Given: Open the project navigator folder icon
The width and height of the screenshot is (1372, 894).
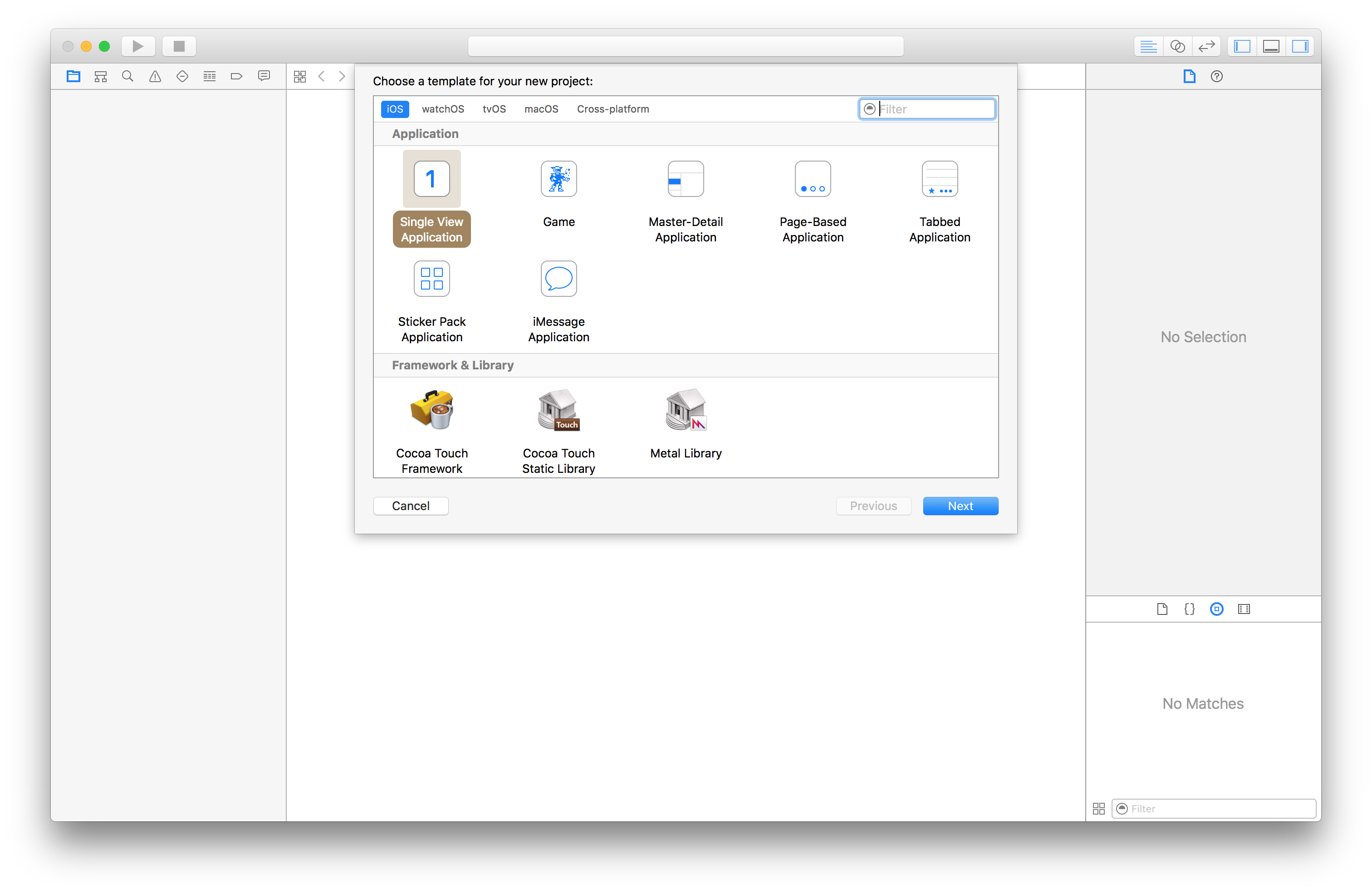Looking at the screenshot, I should tap(73, 76).
